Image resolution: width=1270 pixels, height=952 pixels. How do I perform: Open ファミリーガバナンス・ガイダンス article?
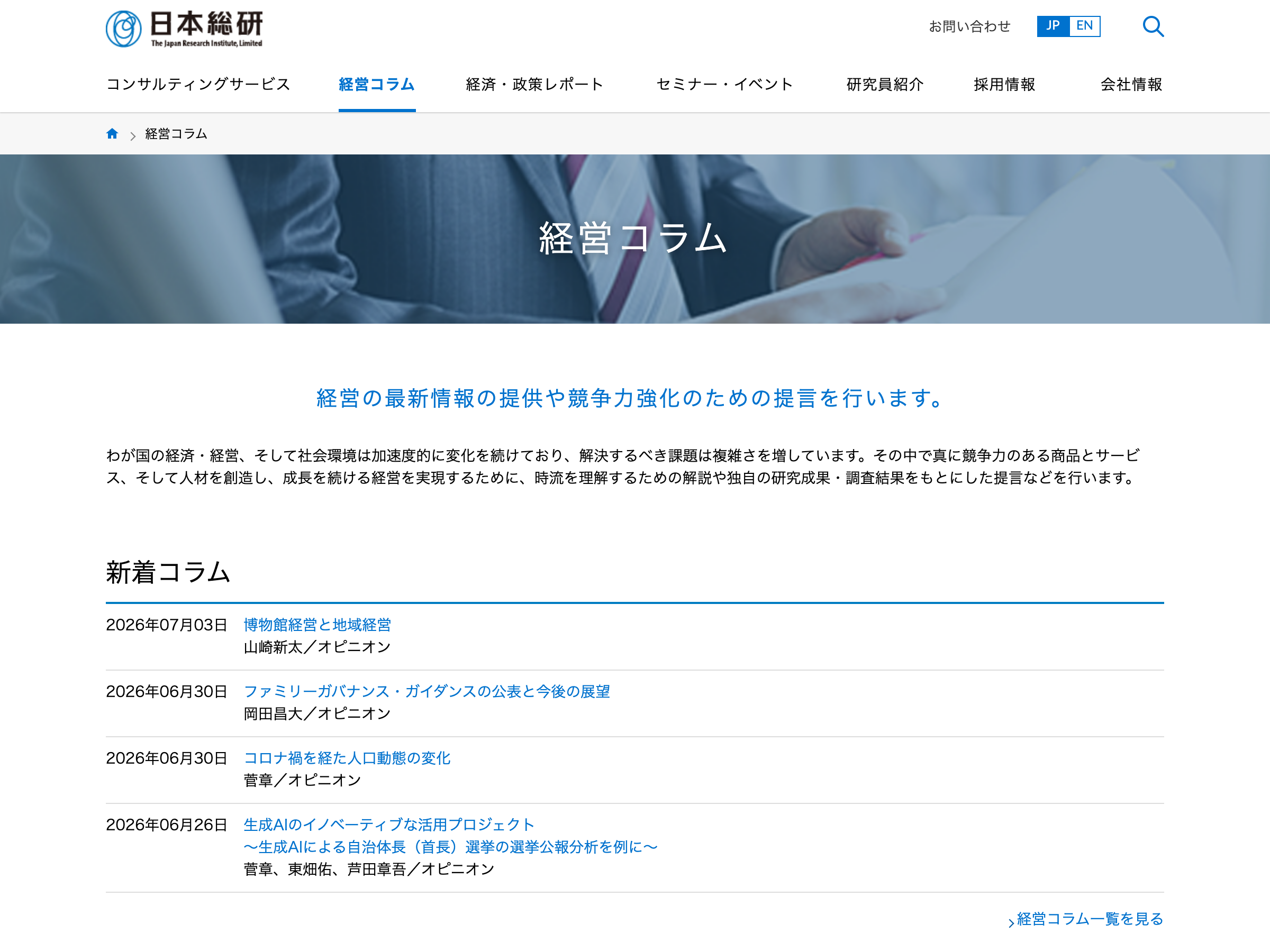tap(427, 691)
